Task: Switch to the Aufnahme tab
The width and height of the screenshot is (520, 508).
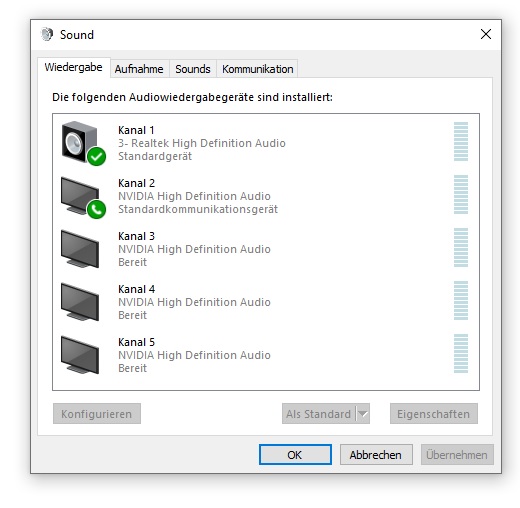Action: click(139, 69)
